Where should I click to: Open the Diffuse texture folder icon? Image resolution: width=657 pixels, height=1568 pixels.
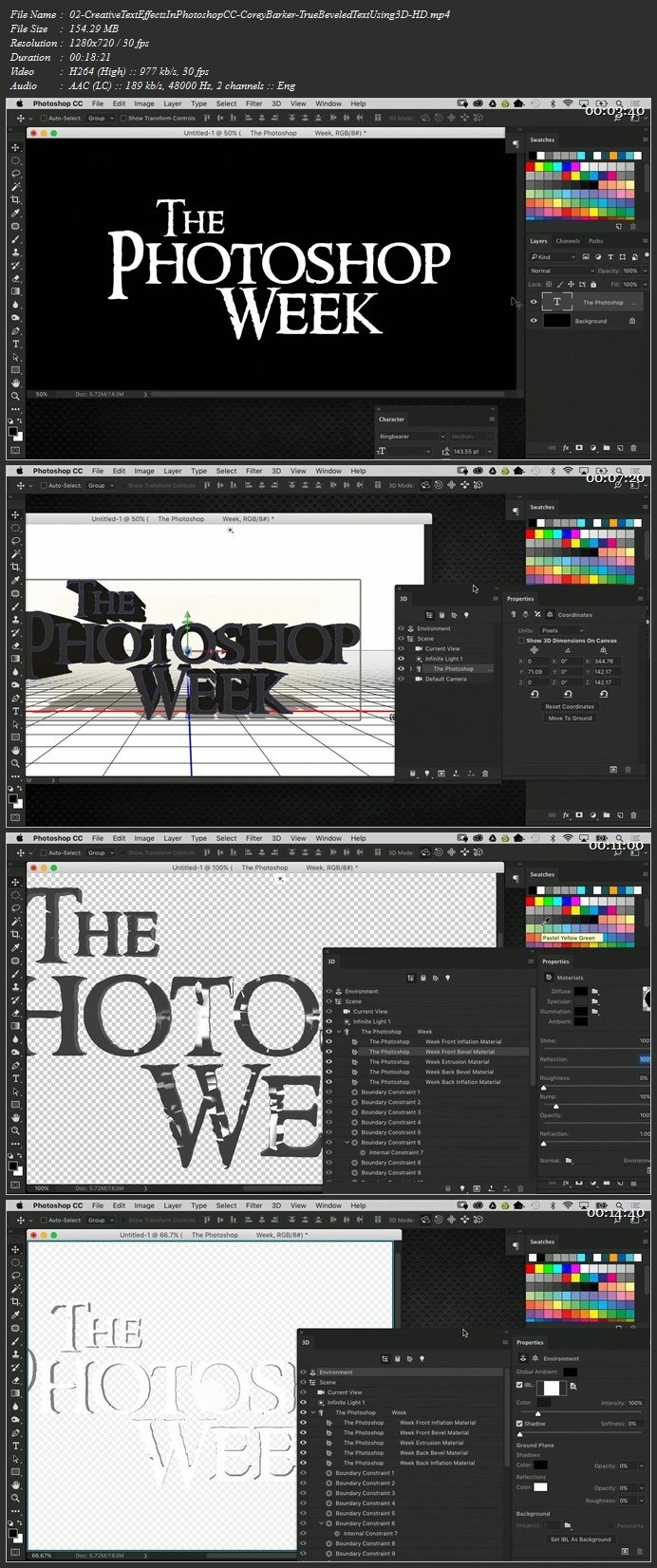[x=595, y=992]
